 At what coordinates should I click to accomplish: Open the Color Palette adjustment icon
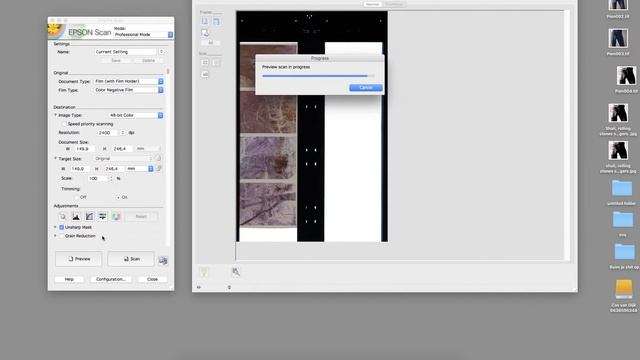pyautogui.click(x=116, y=216)
